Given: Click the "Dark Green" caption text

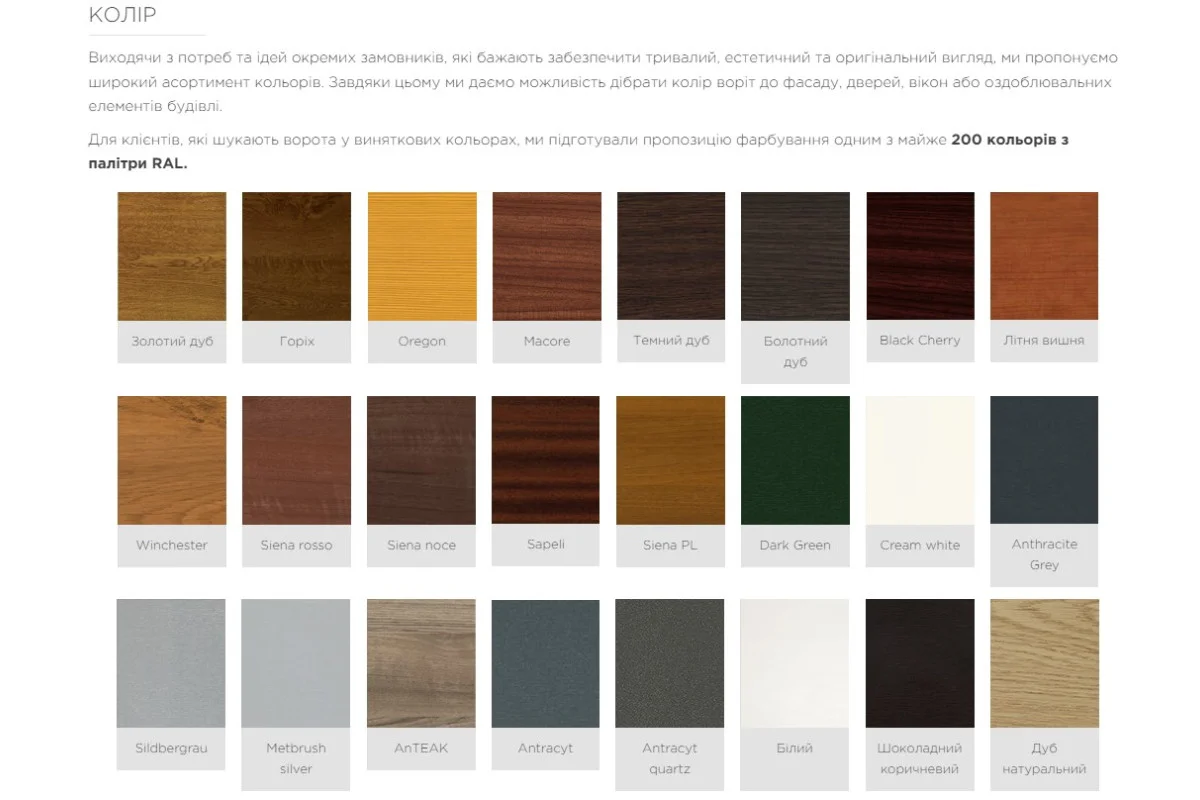Looking at the screenshot, I should click(x=795, y=545).
